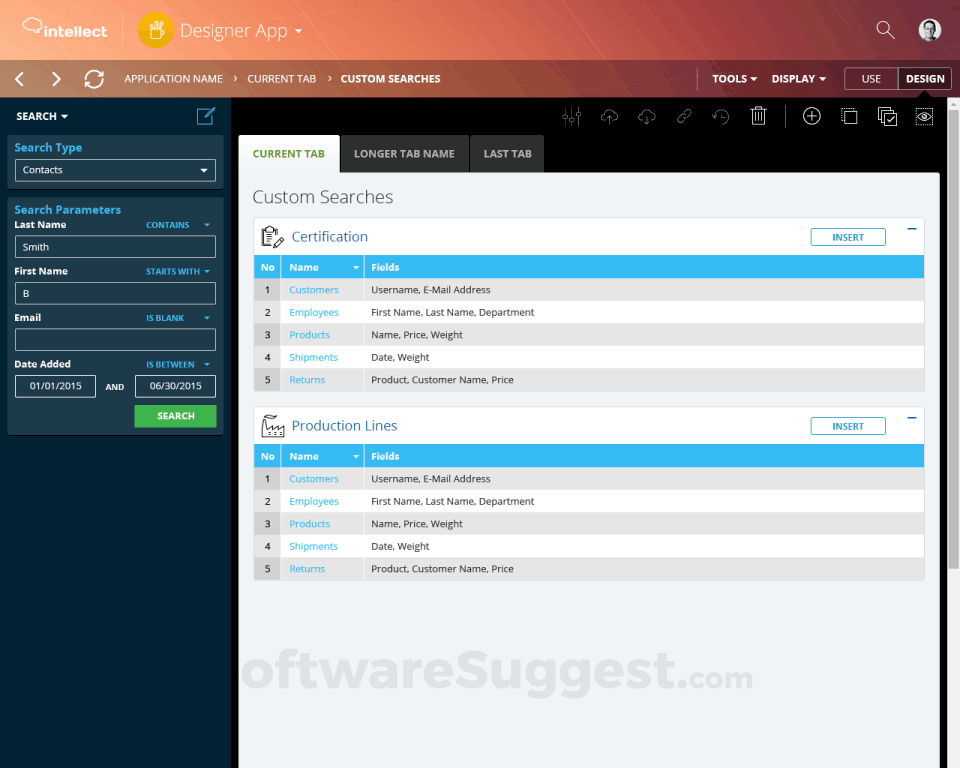
Task: Open the compose/edit icon in the Search panel
Action: [x=205, y=116]
